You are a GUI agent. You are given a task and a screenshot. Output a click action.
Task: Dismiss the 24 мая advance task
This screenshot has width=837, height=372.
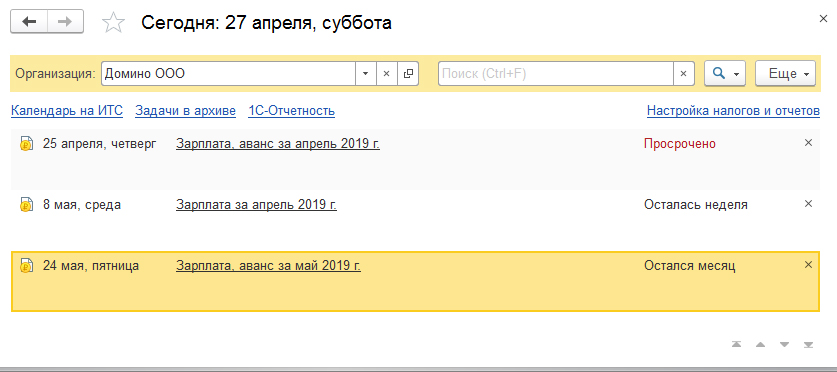point(808,265)
